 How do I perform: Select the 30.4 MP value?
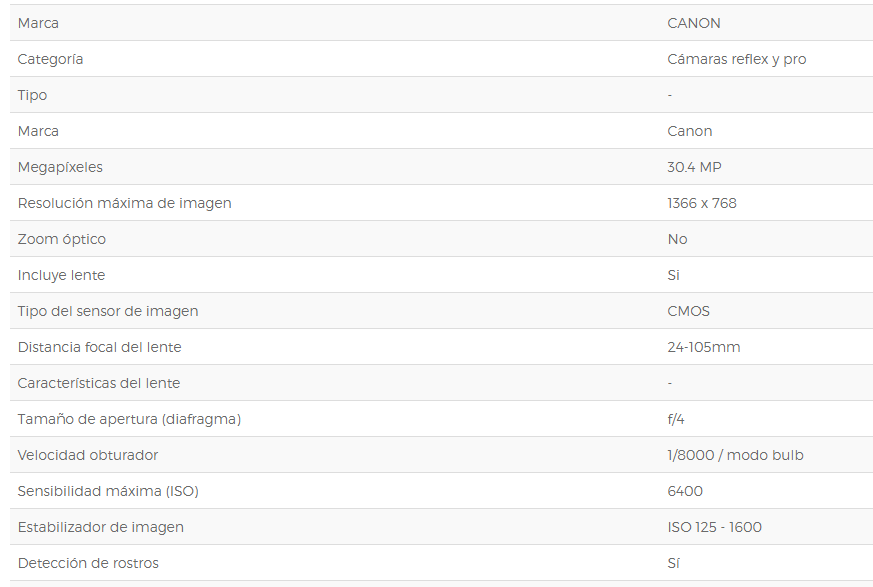[694, 167]
